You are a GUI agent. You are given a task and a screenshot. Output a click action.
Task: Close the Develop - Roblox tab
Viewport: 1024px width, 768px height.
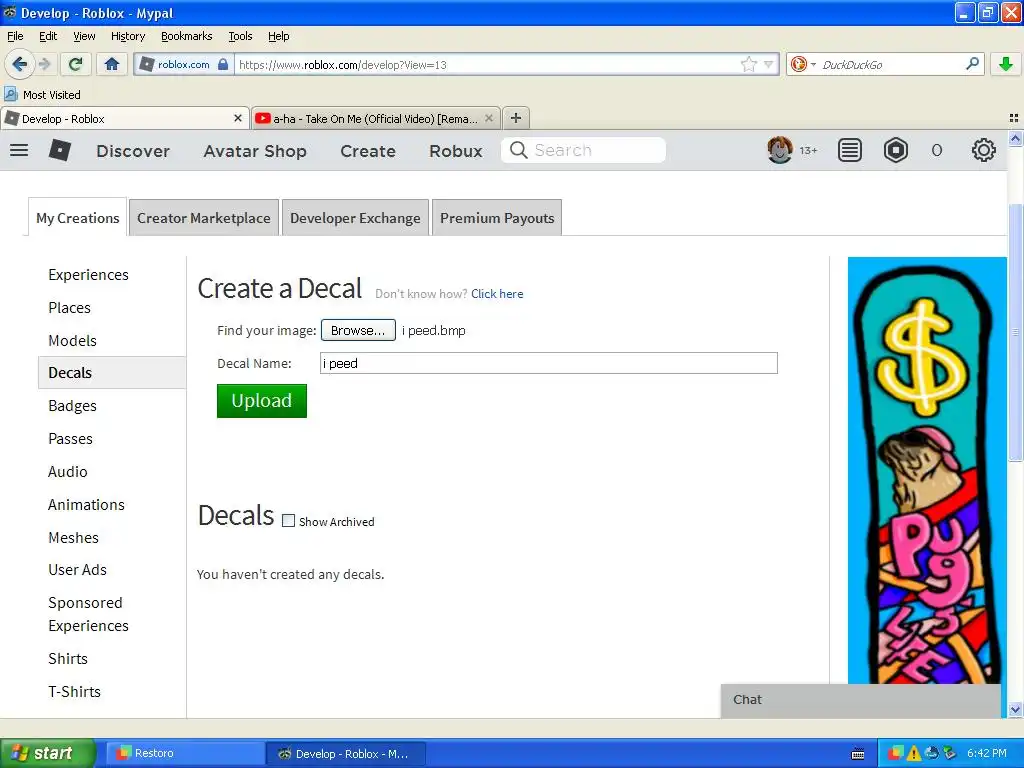(238, 118)
